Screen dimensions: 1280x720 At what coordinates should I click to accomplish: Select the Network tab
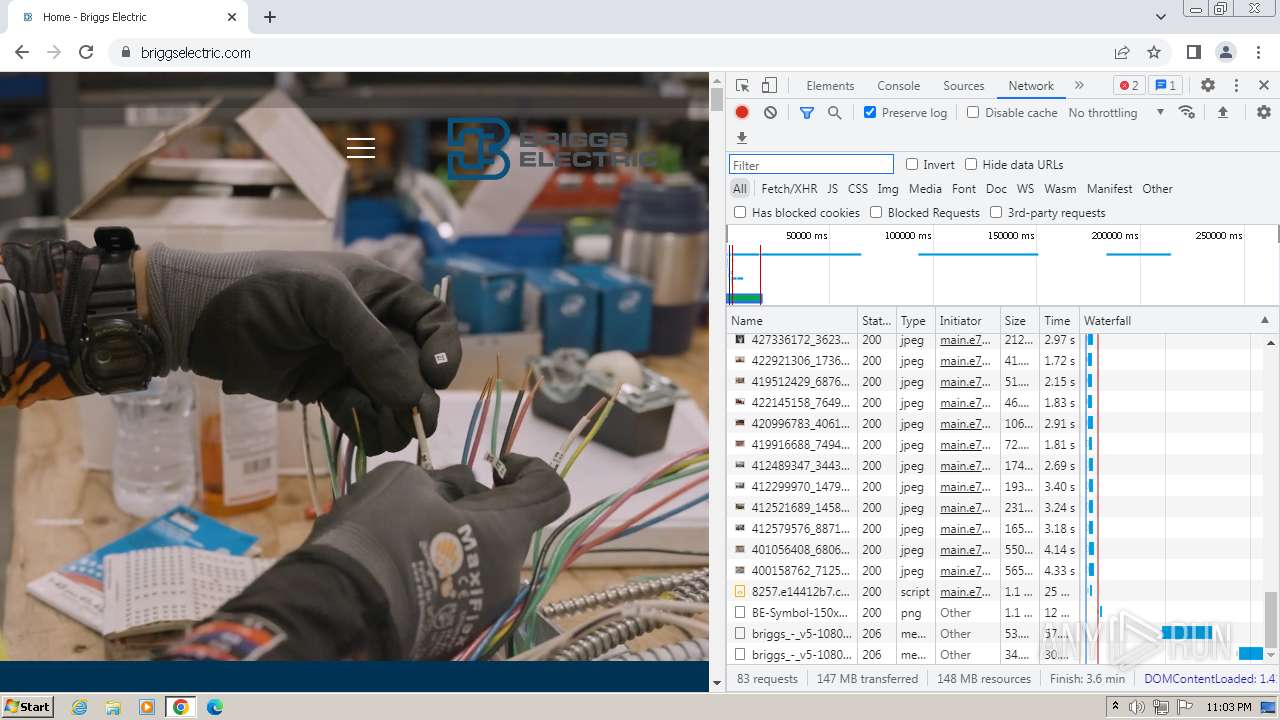pyautogui.click(x=1031, y=86)
